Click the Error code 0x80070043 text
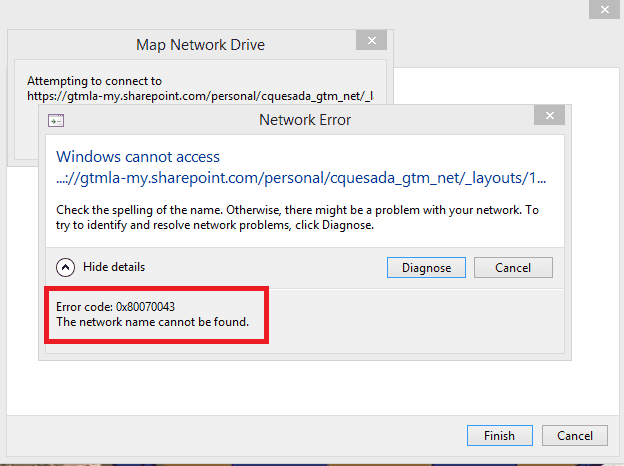 [115, 307]
